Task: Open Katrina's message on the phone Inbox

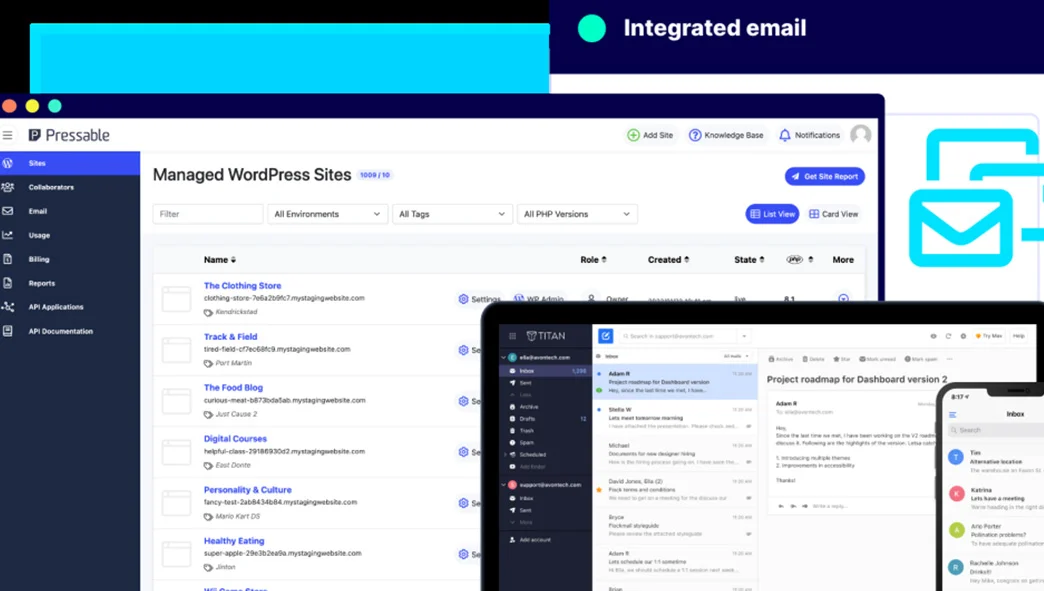Action: point(995,498)
